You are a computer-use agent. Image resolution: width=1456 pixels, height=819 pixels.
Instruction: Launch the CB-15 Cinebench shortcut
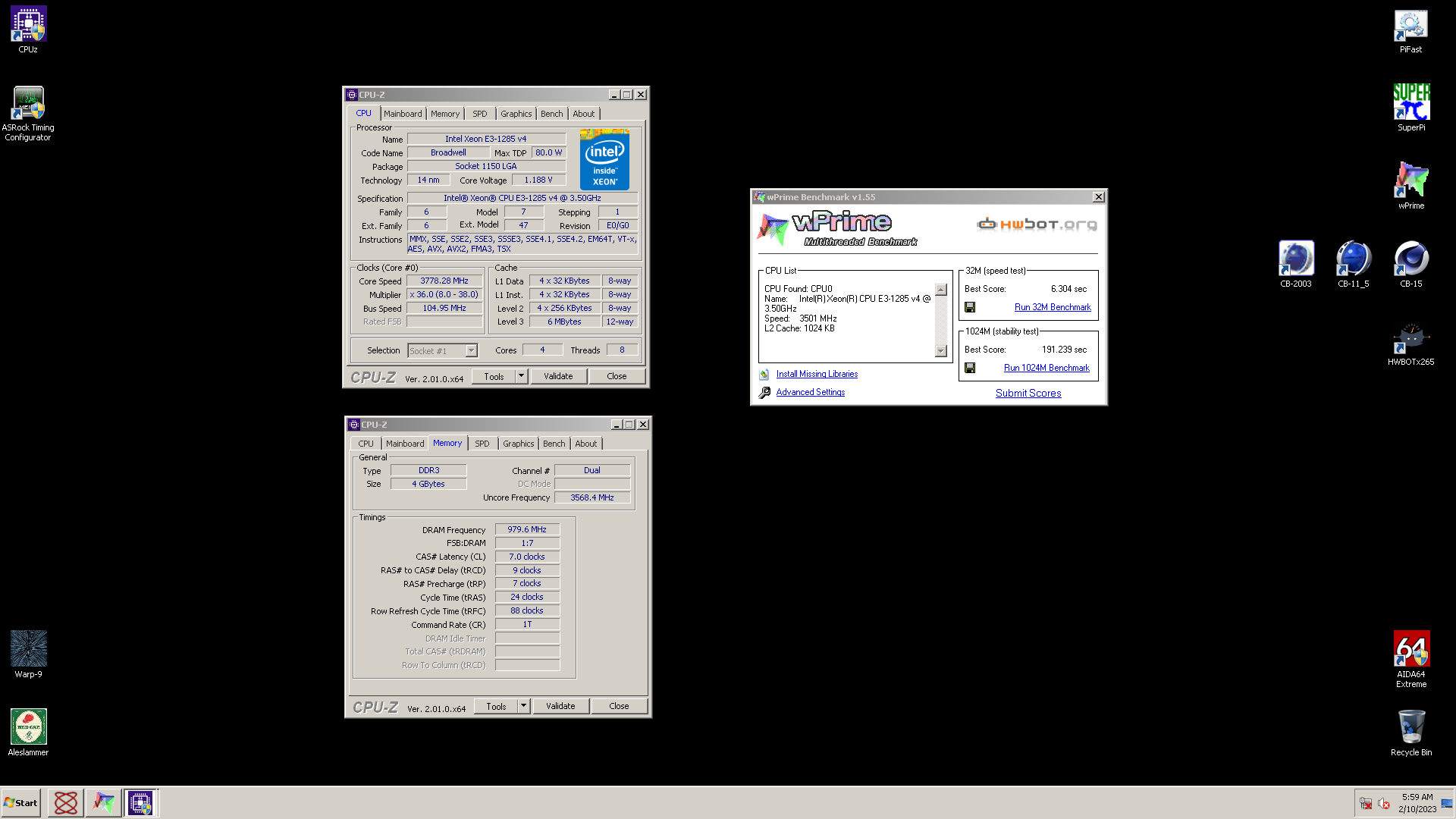coord(1410,264)
